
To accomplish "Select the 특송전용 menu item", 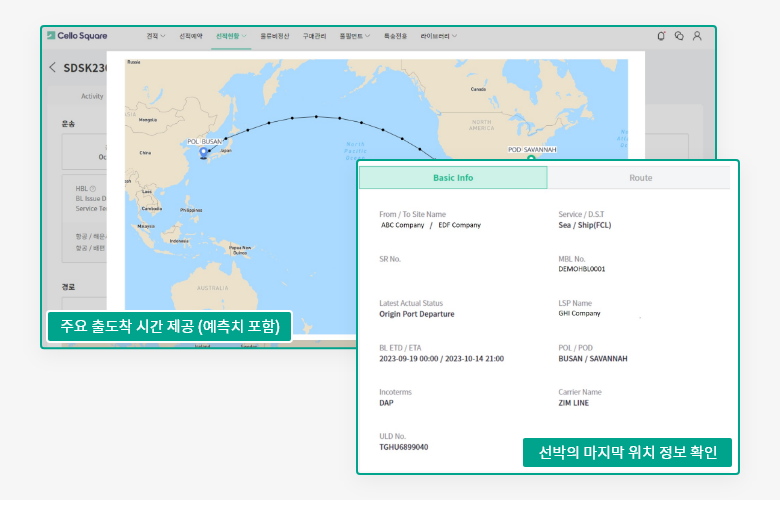I will pyautogui.click(x=395, y=36).
